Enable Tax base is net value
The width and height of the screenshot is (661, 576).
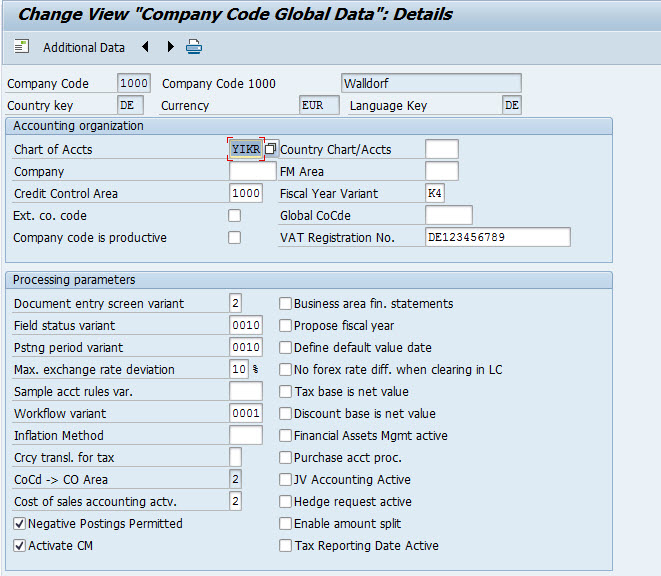[x=285, y=391]
